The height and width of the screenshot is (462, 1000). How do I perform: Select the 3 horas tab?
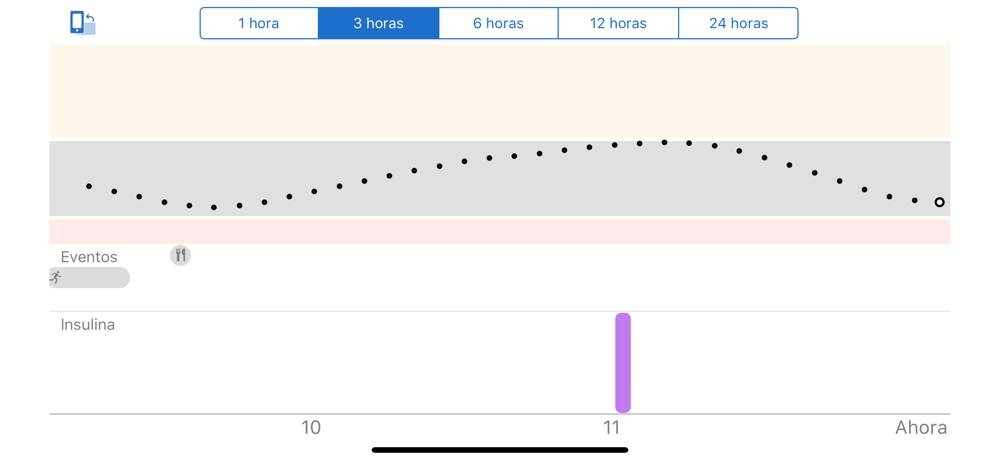(378, 24)
